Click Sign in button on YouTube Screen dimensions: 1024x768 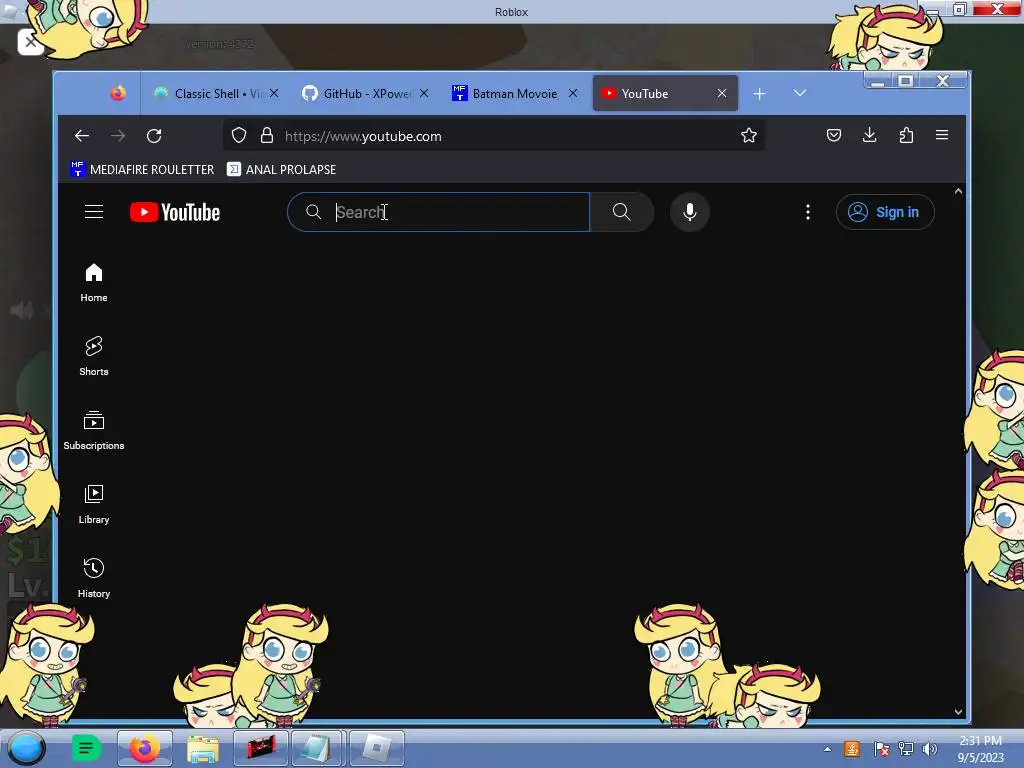[885, 212]
